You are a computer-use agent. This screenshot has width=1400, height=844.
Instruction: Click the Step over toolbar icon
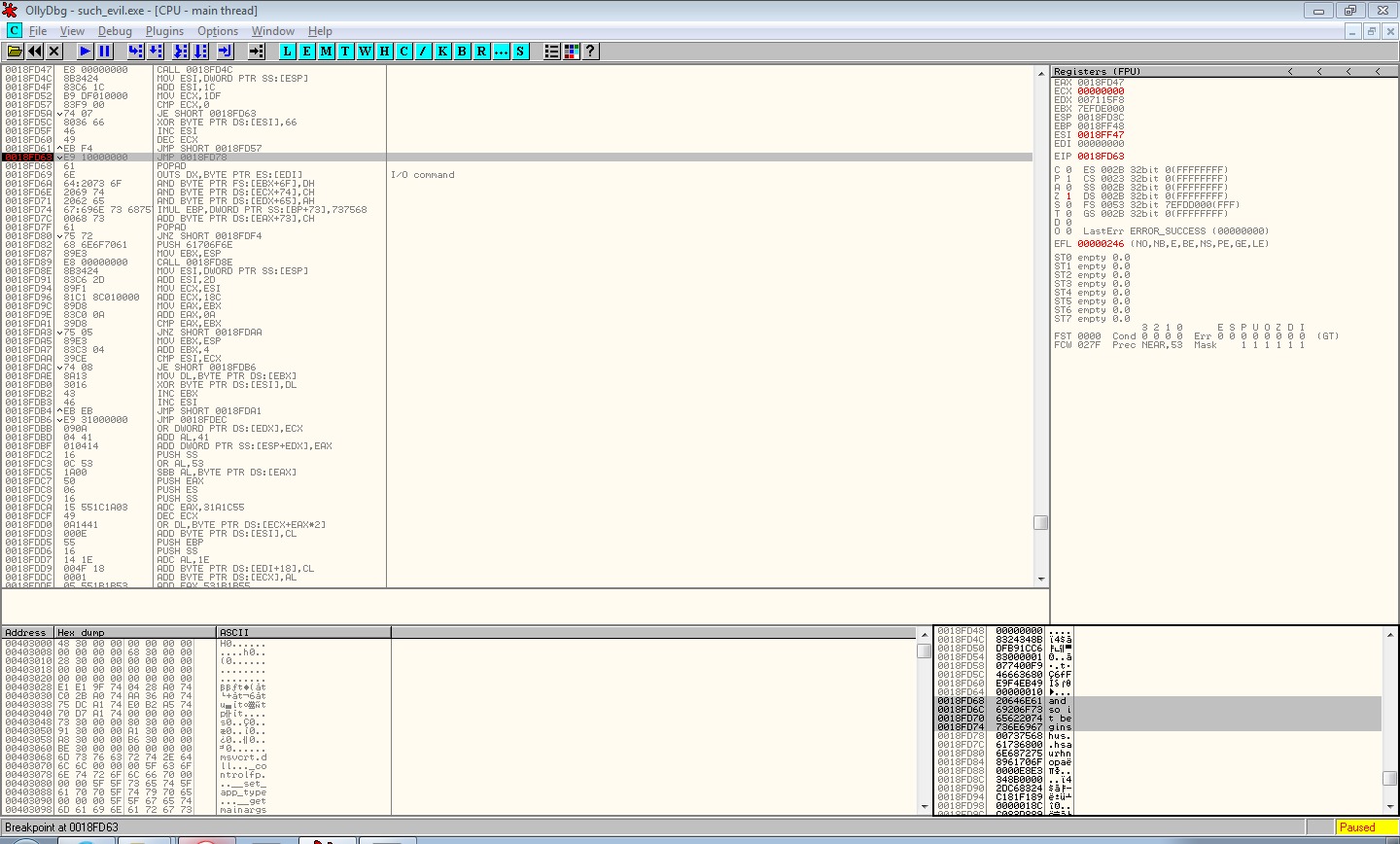pyautogui.click(x=156, y=51)
